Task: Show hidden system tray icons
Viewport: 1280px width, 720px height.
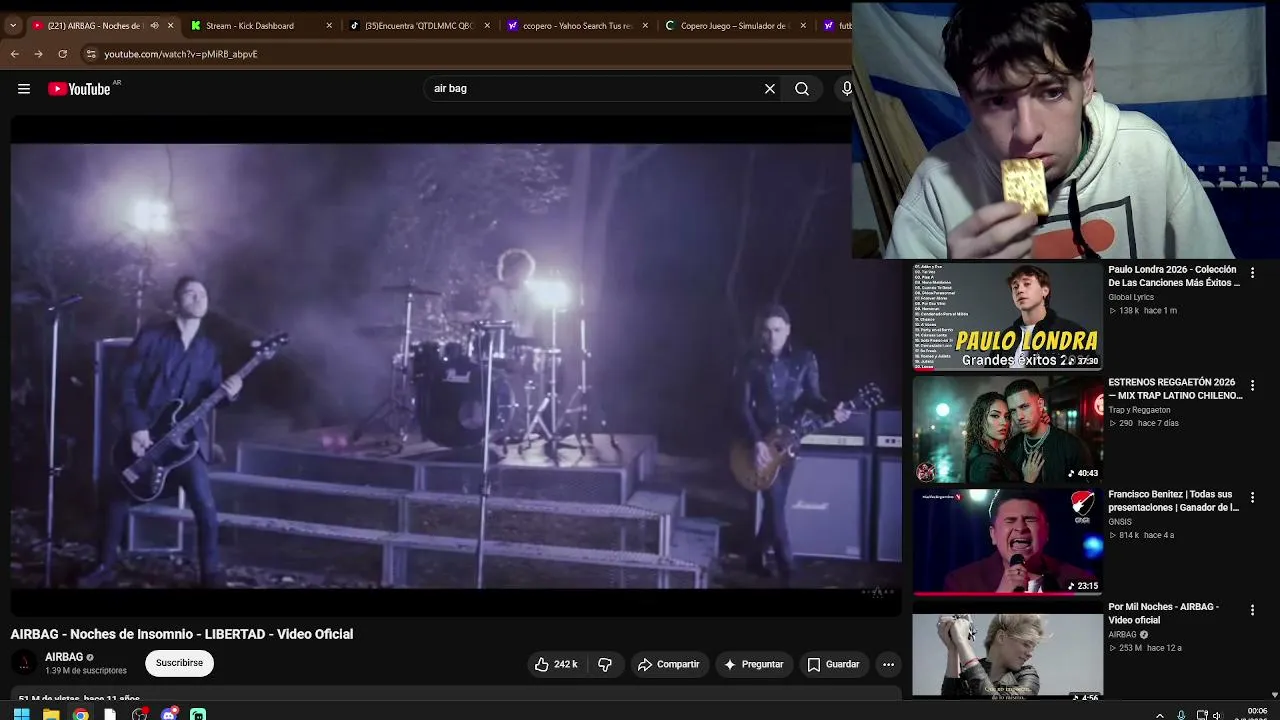Action: click(x=1160, y=715)
